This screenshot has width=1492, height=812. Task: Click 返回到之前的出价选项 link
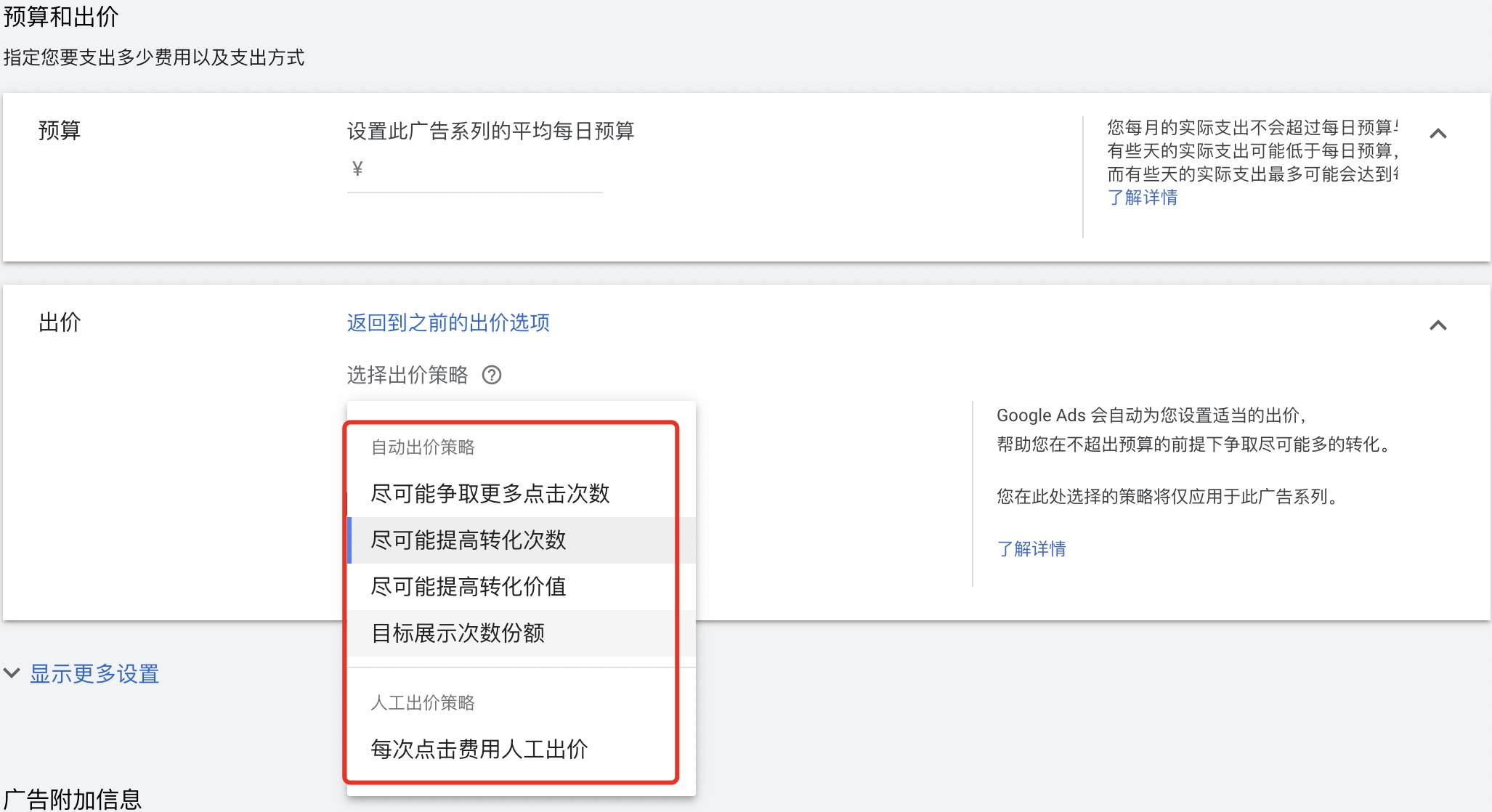[x=447, y=322]
